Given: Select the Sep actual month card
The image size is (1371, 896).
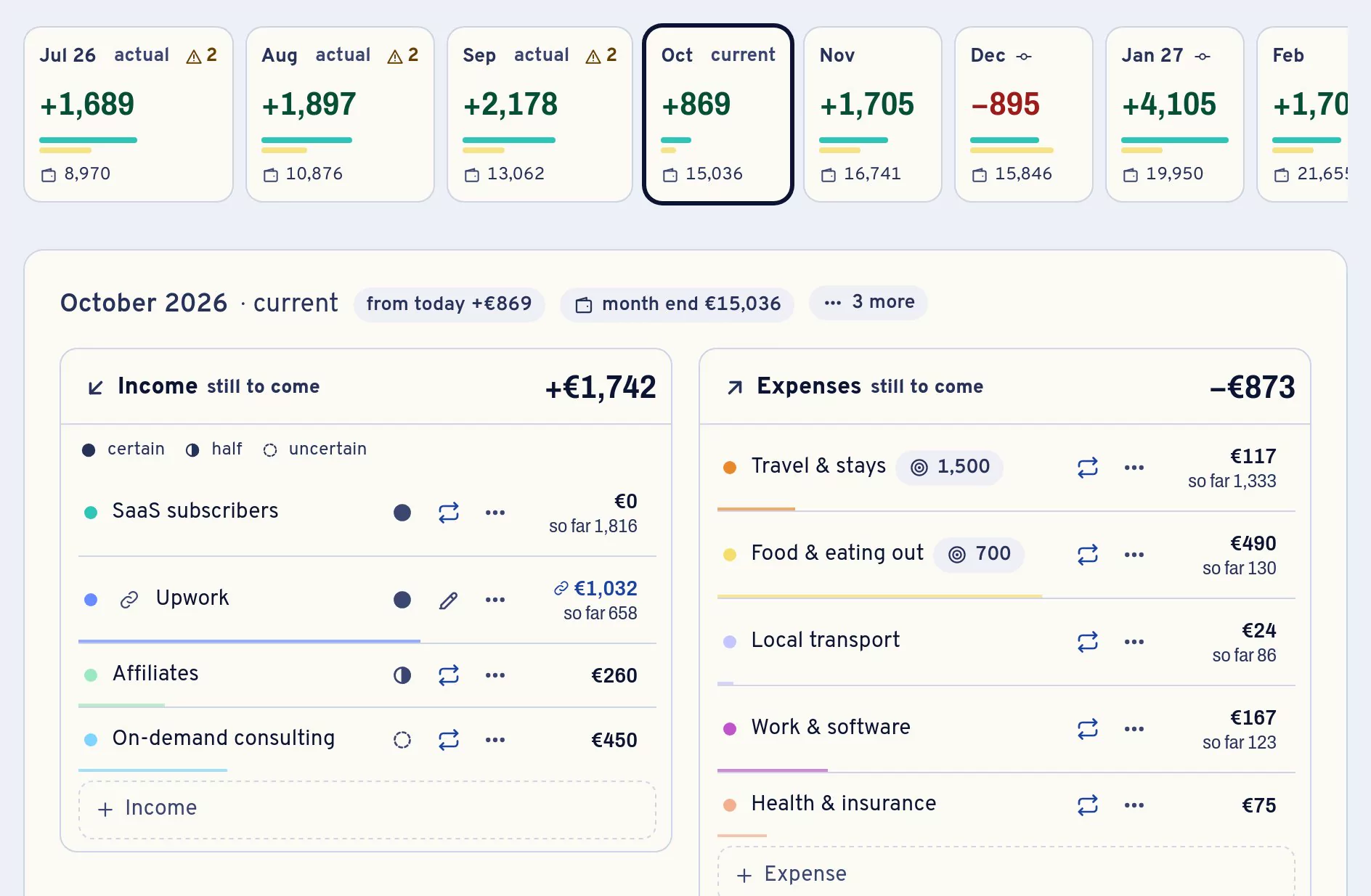Looking at the screenshot, I should [x=540, y=115].
